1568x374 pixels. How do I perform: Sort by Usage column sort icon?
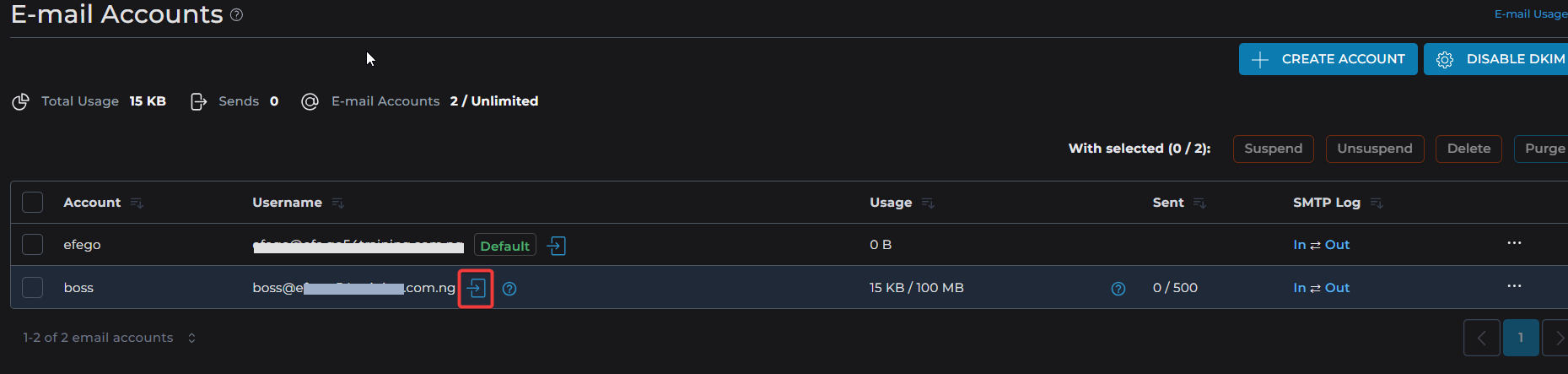(928, 203)
